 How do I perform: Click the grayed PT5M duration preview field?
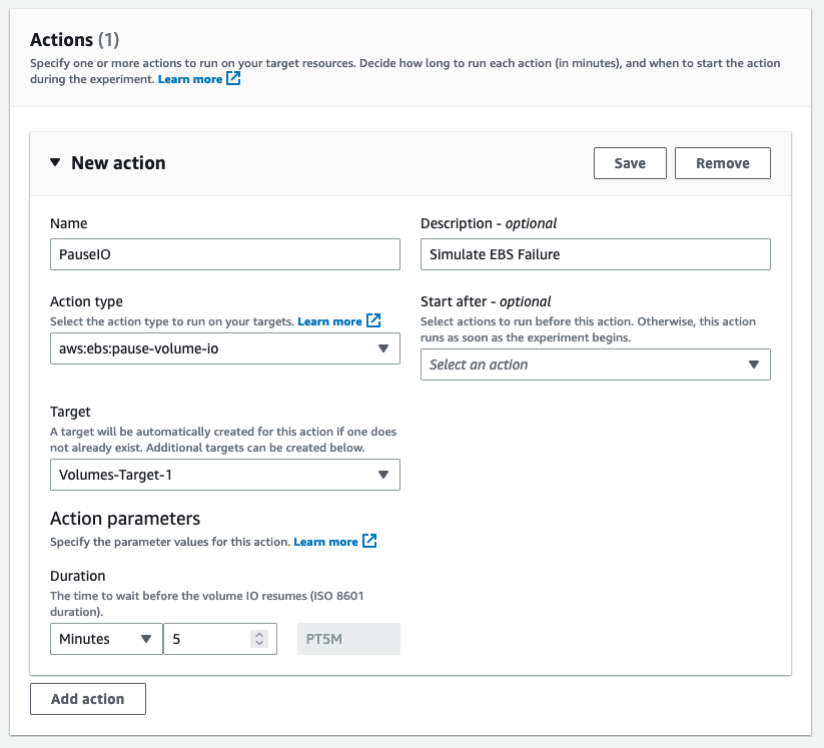(347, 639)
